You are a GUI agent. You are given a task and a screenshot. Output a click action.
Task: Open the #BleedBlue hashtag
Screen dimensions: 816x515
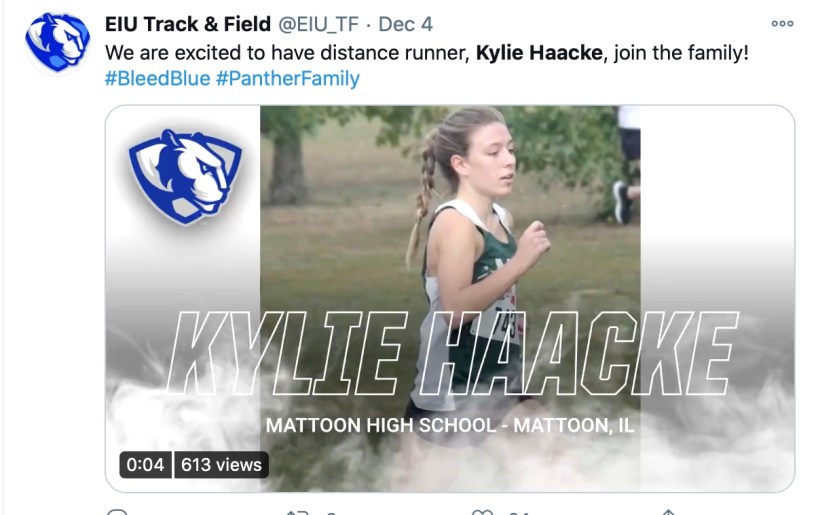pyautogui.click(x=157, y=78)
